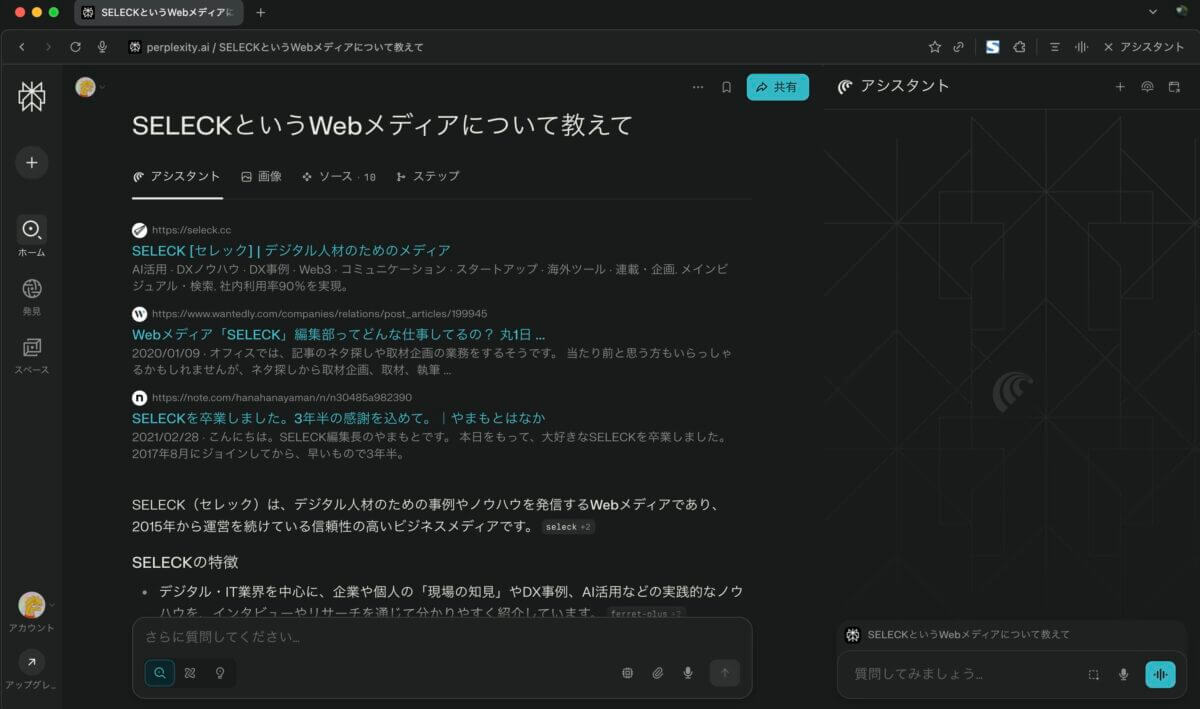Click the wantedly.com source URL
This screenshot has height=709, width=1200.
click(x=320, y=313)
